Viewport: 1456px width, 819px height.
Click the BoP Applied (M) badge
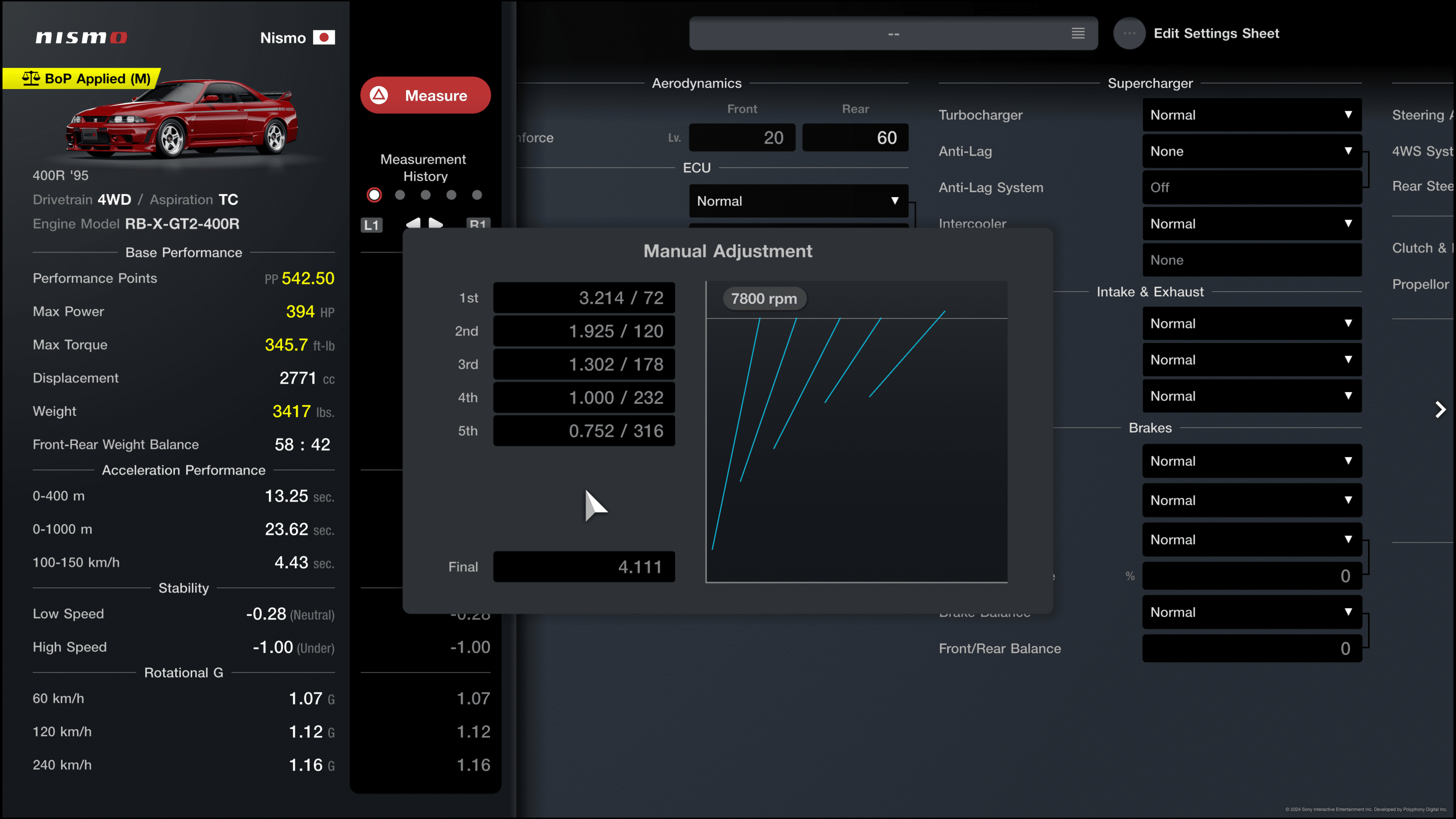(x=82, y=78)
